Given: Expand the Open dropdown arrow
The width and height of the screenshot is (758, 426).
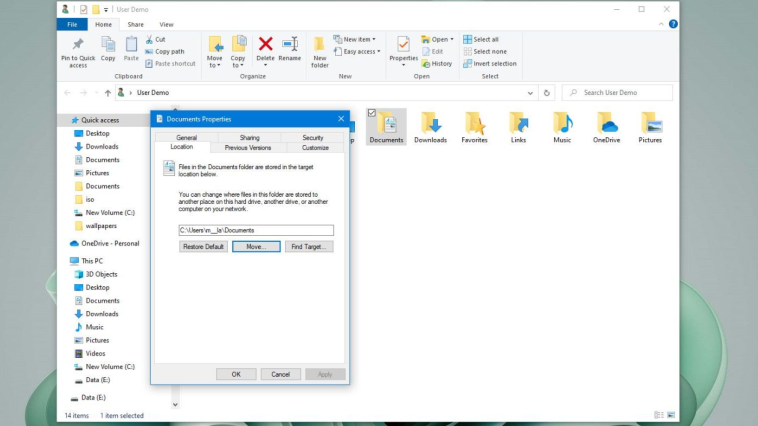Looking at the screenshot, I should click(452, 39).
